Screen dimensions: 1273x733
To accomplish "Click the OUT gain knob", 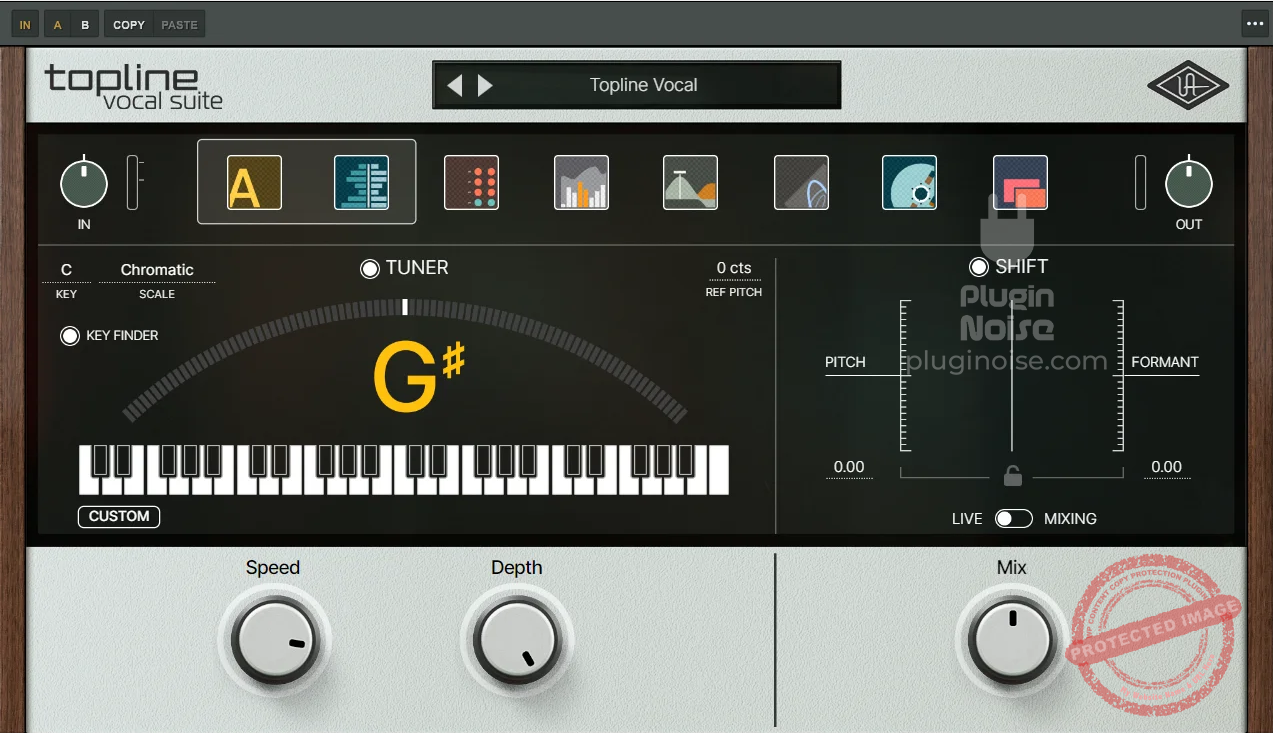I will (1189, 185).
